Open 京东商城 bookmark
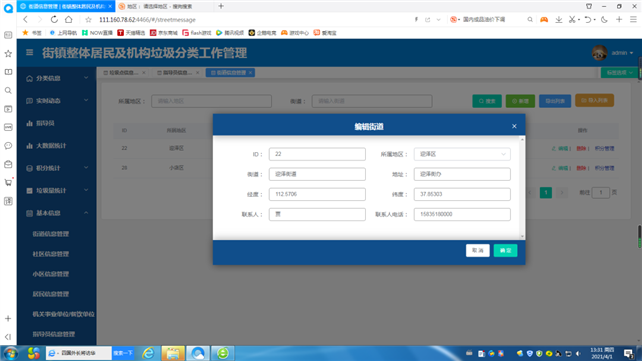This screenshot has width=642, height=361. pyautogui.click(x=164, y=33)
